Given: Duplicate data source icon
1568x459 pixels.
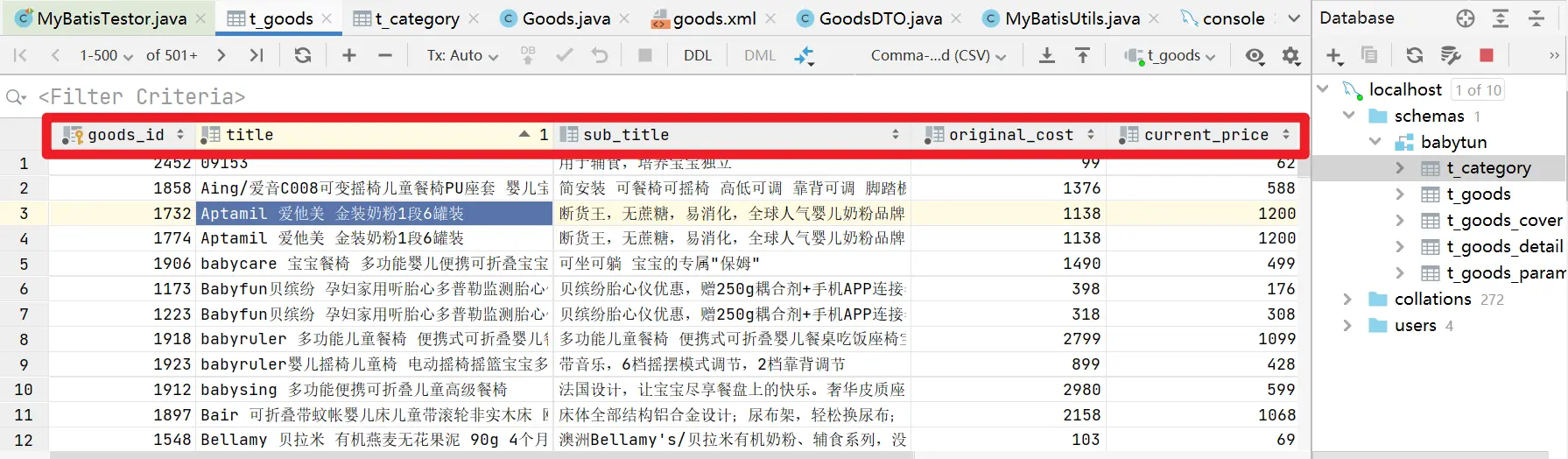Looking at the screenshot, I should [1369, 55].
